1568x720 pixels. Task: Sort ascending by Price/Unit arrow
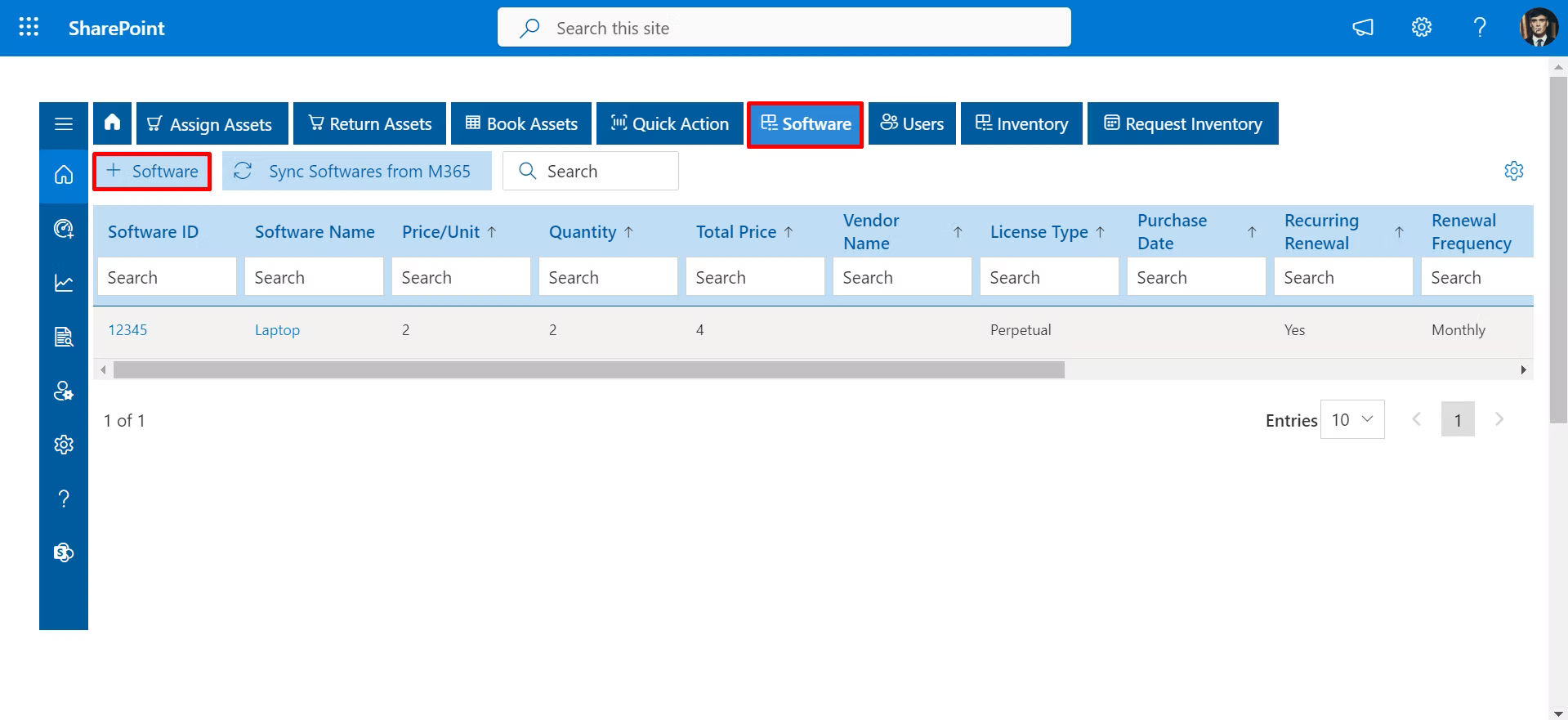coord(492,232)
